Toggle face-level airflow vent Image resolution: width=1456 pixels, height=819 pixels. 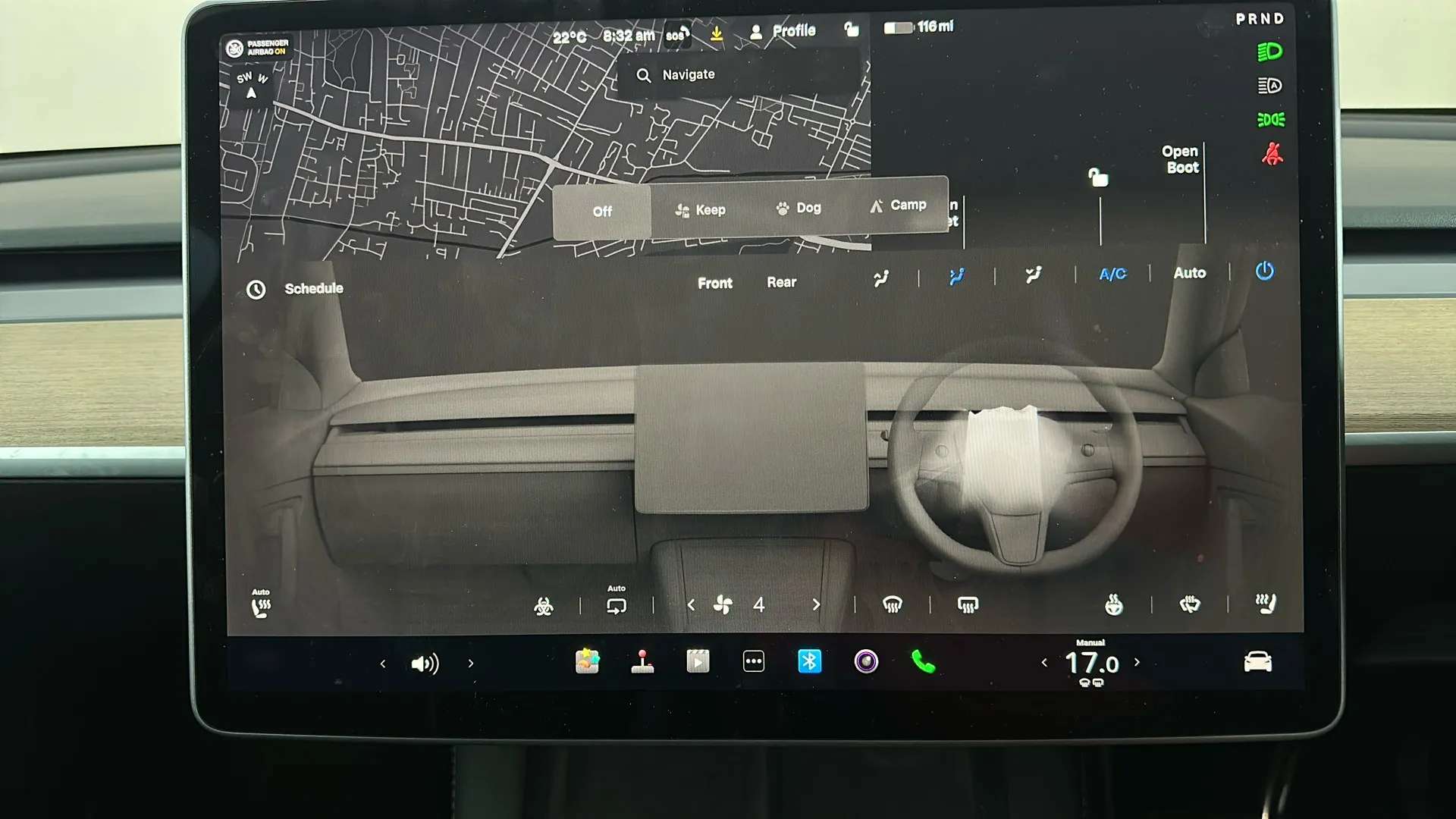(880, 278)
